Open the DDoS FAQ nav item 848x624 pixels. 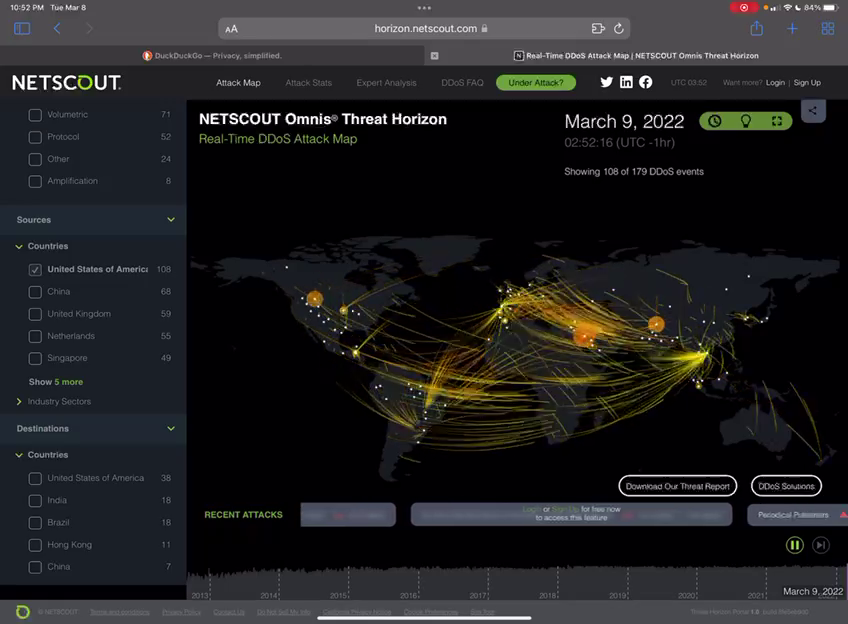462,83
